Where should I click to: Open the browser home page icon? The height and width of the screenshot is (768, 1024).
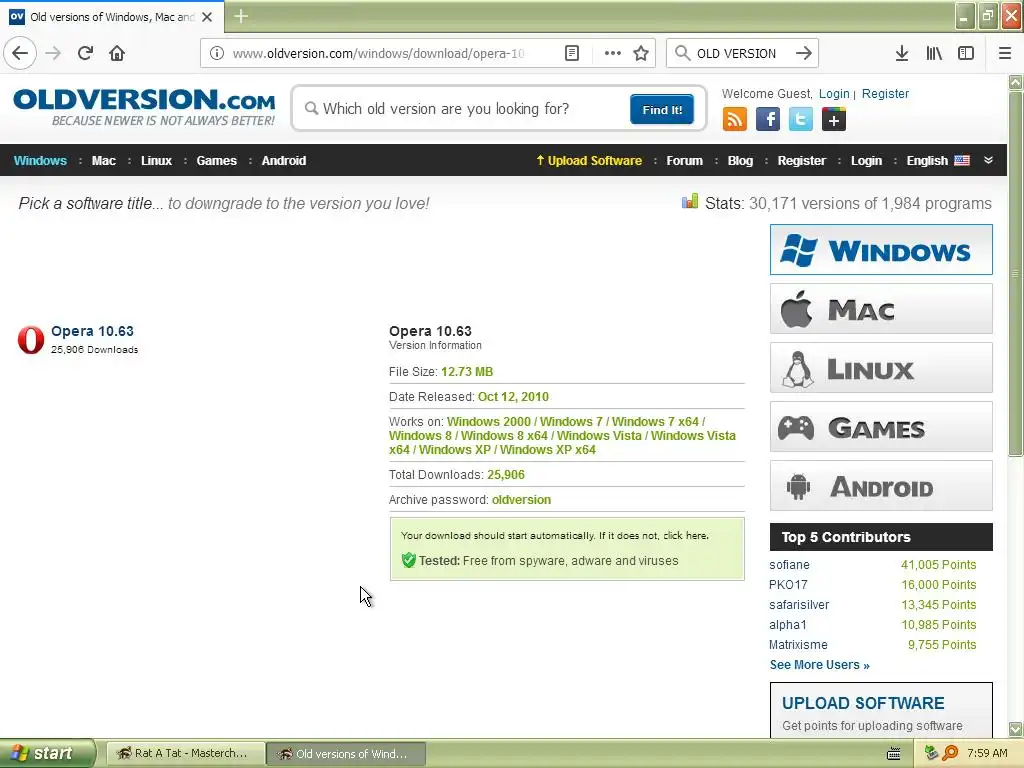(117, 53)
